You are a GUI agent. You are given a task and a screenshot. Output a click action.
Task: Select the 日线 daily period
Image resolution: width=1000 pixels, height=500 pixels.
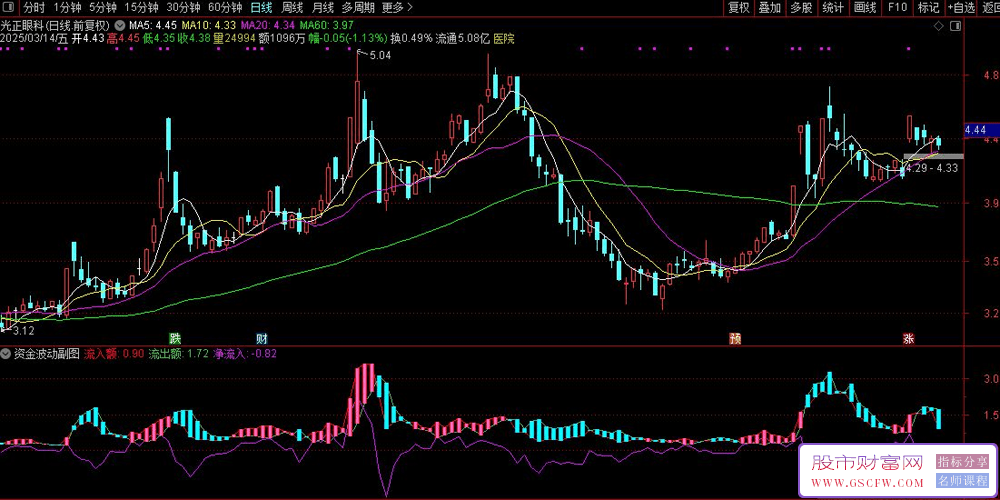coord(261,8)
